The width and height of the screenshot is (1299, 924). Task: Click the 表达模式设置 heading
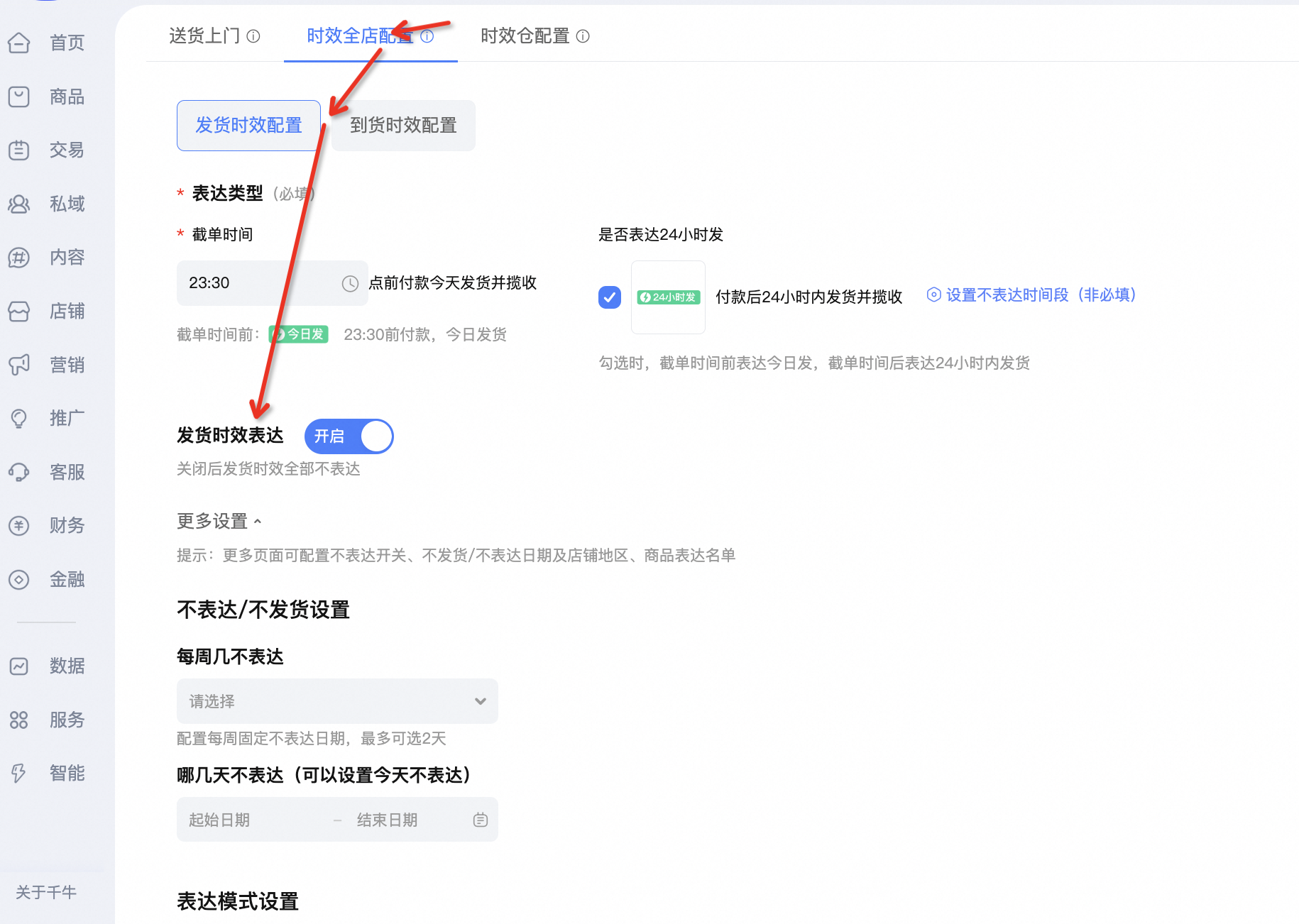pyautogui.click(x=238, y=901)
